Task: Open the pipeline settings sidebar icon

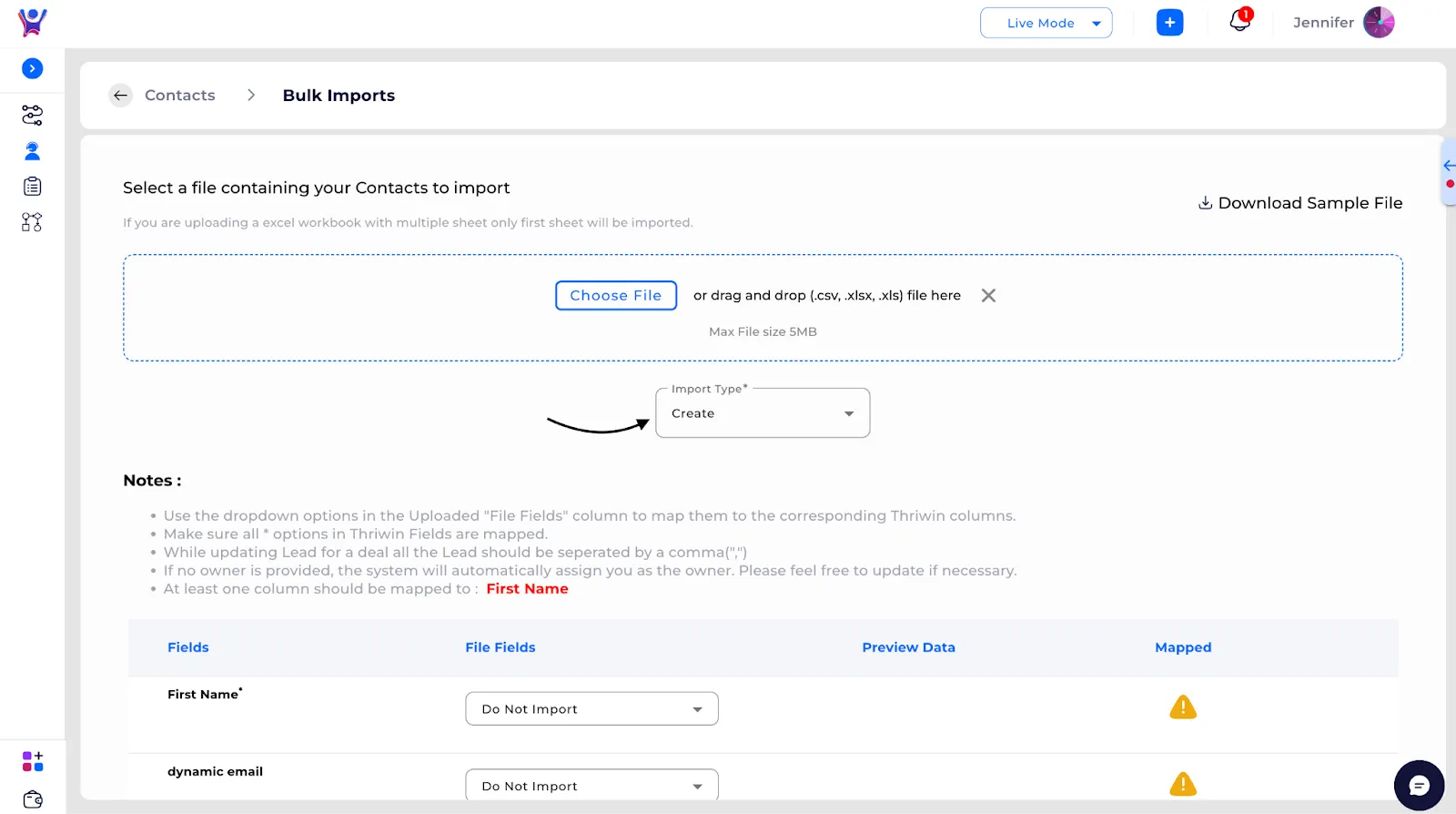Action: pyautogui.click(x=32, y=115)
